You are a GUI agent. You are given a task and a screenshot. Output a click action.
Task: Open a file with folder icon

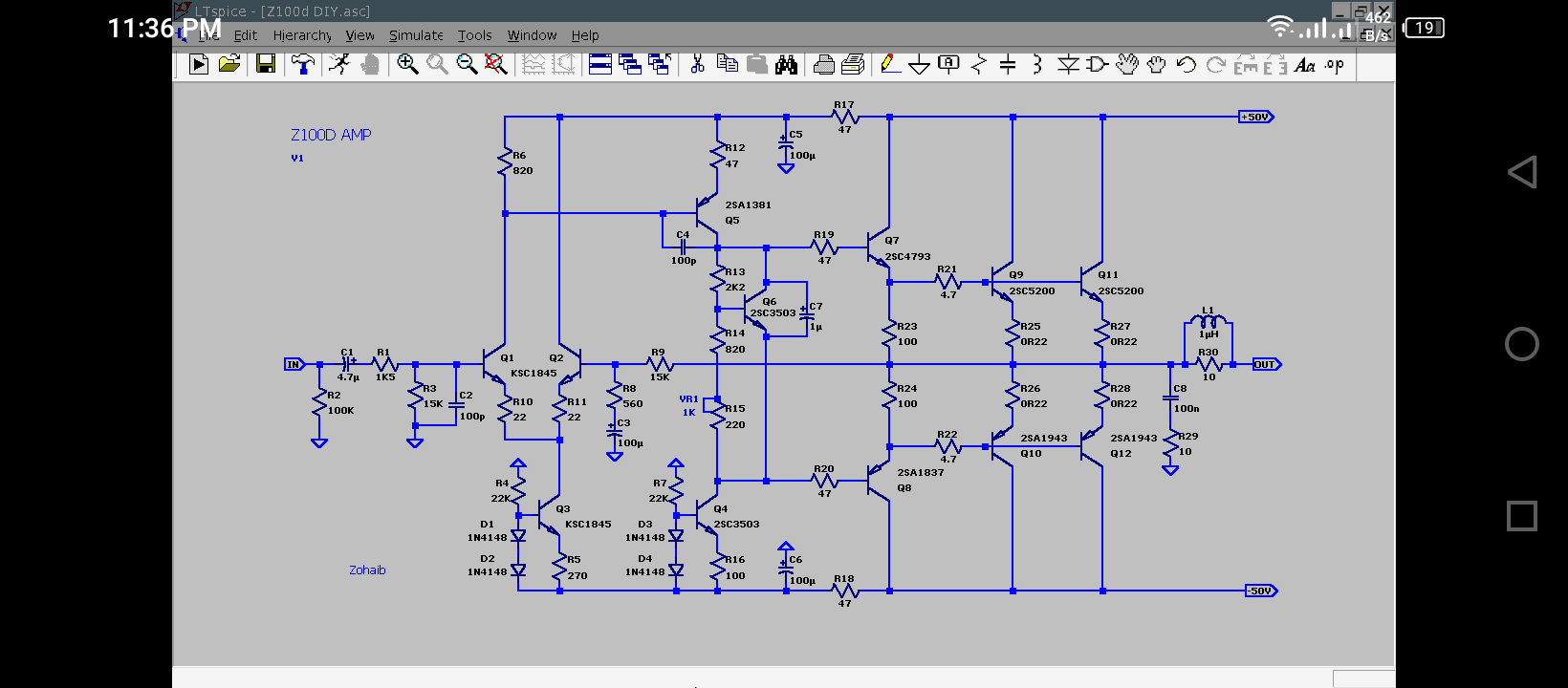click(x=229, y=64)
